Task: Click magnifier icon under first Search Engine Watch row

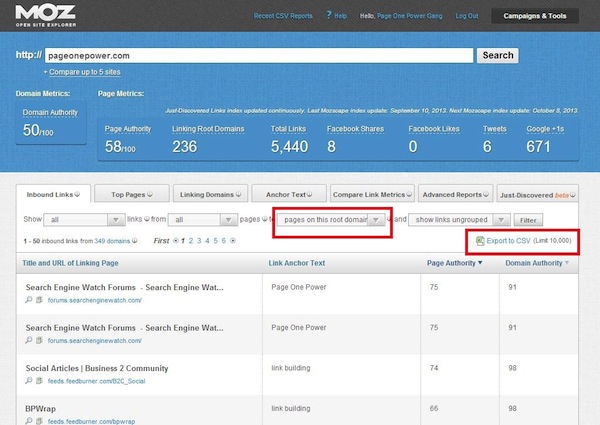Action: [29, 300]
